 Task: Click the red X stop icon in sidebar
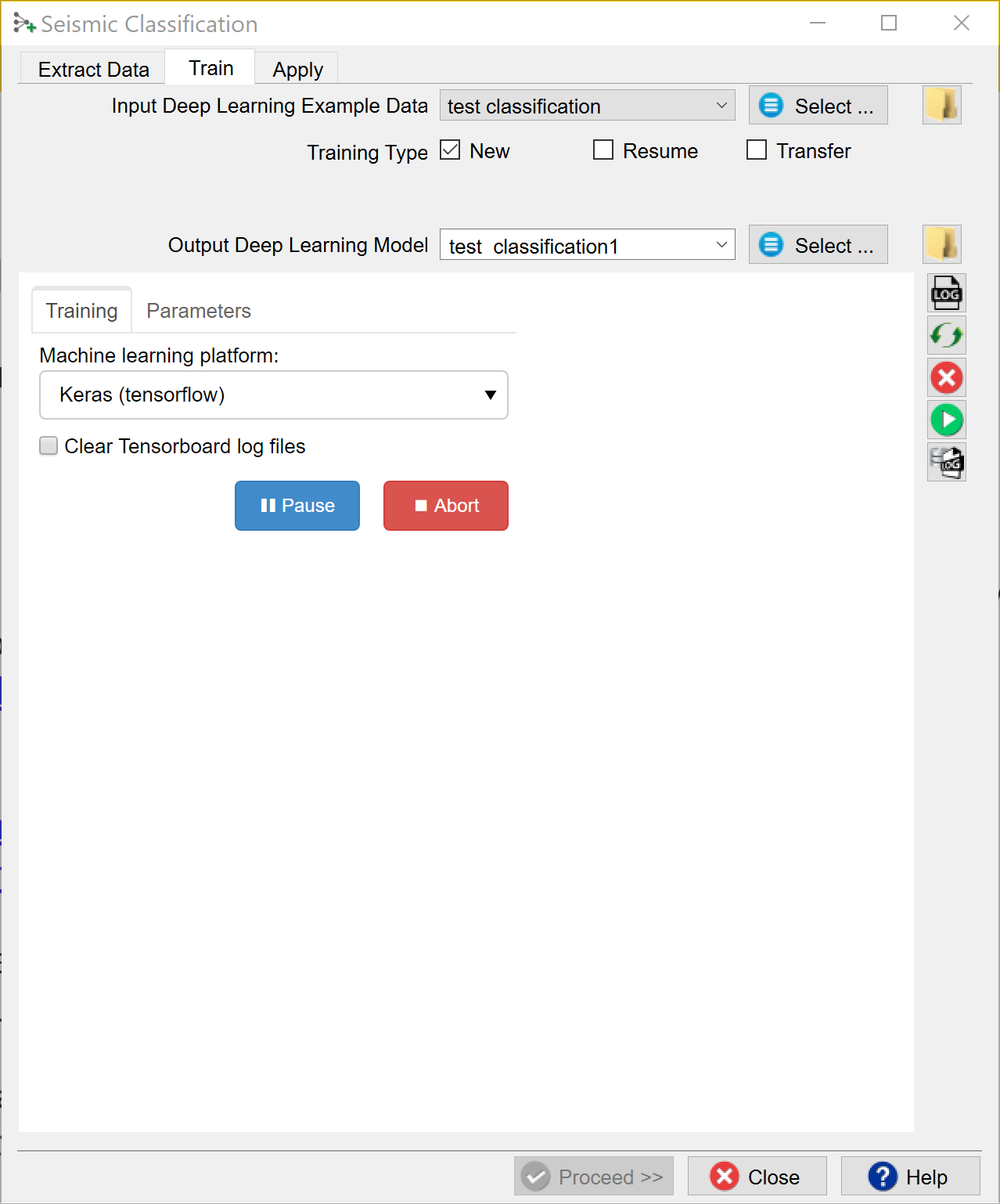tap(946, 378)
